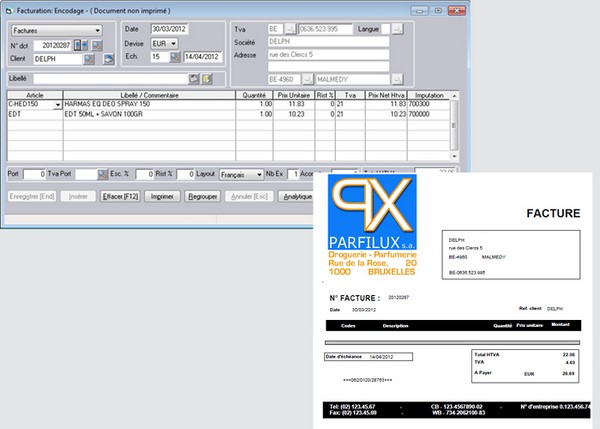Click the Article column header
This screenshot has height=429, width=600.
tap(35, 95)
